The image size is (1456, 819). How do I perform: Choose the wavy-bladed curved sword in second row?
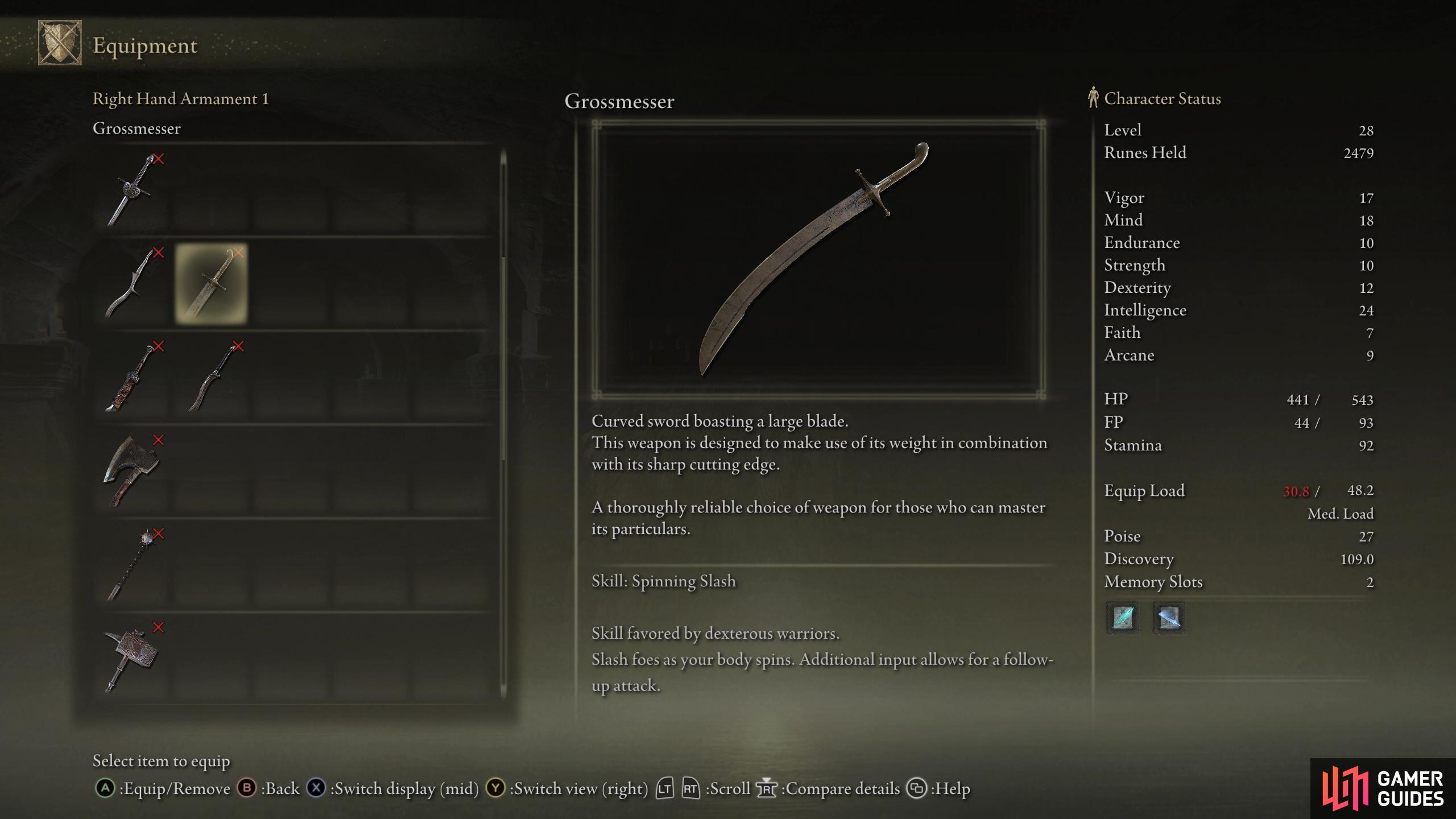point(132,284)
